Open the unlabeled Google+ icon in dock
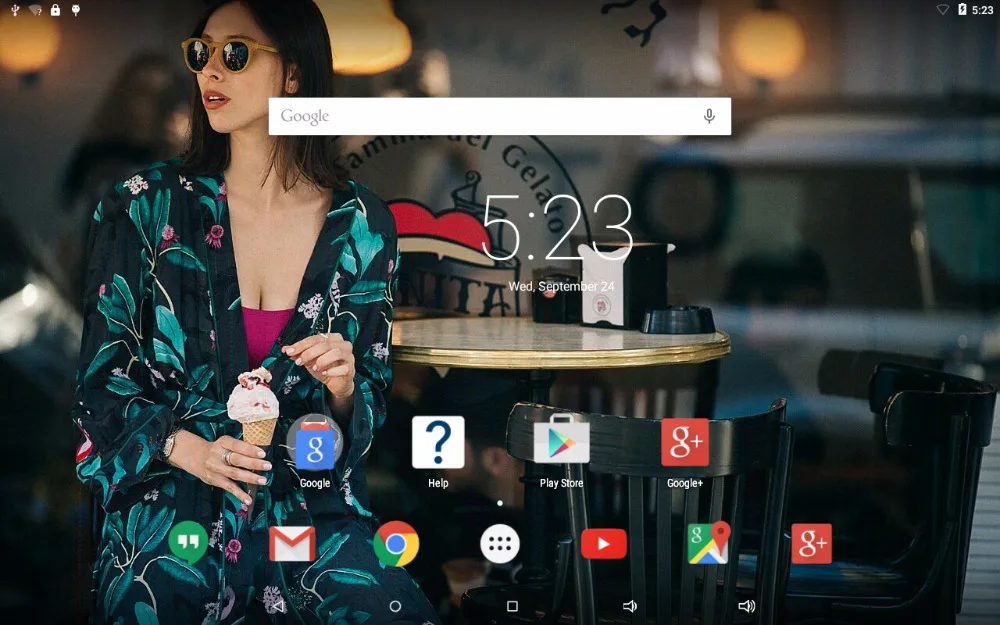The height and width of the screenshot is (625, 1000). pos(811,544)
